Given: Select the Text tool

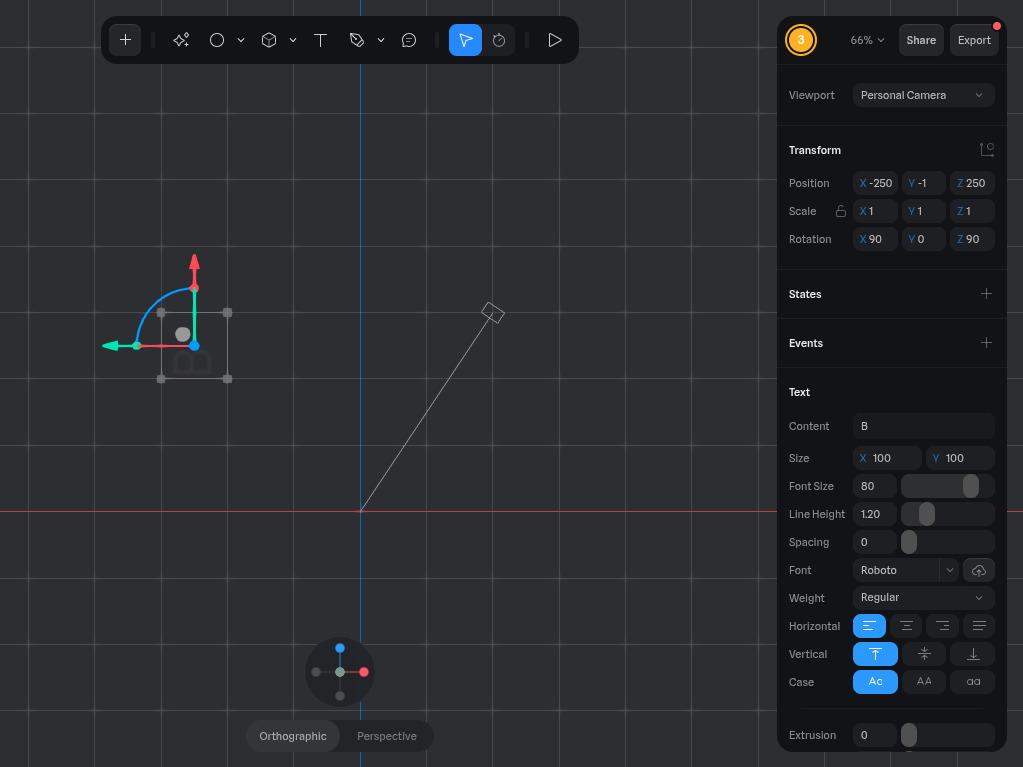Looking at the screenshot, I should coord(320,40).
